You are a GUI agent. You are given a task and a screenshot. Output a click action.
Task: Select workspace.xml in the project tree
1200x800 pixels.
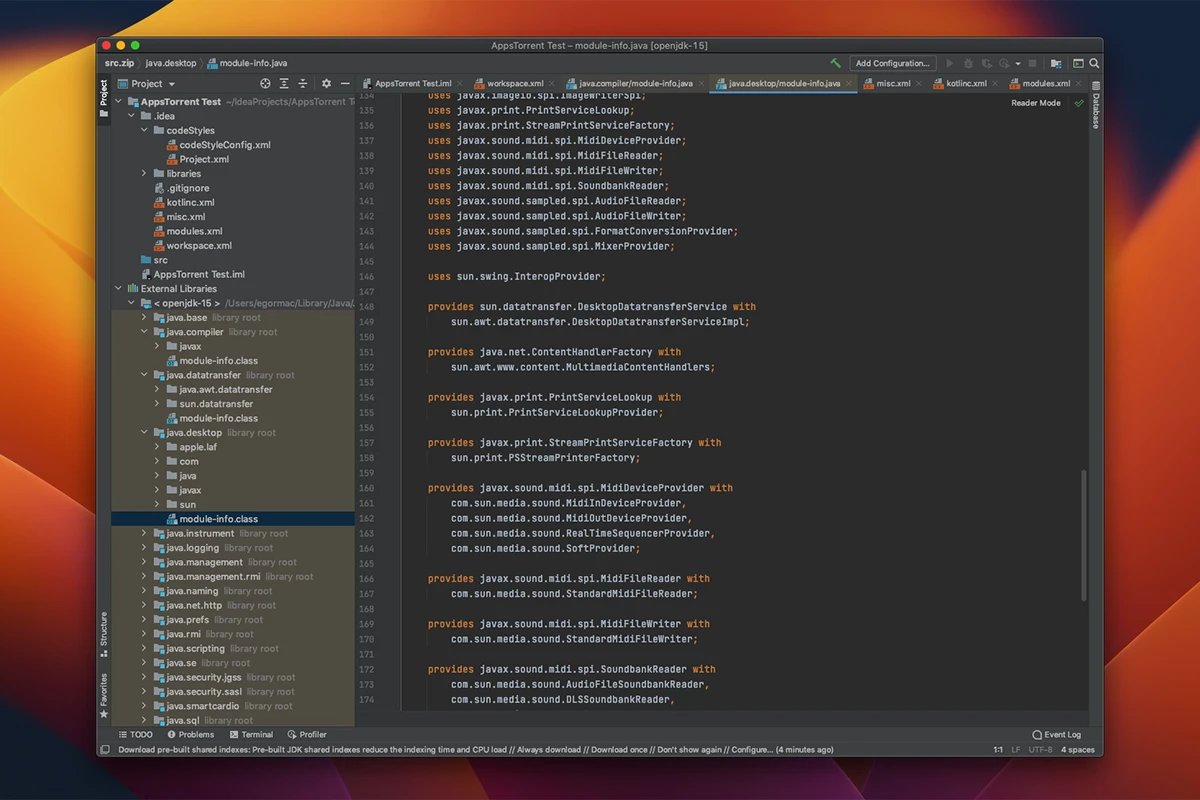coord(198,246)
